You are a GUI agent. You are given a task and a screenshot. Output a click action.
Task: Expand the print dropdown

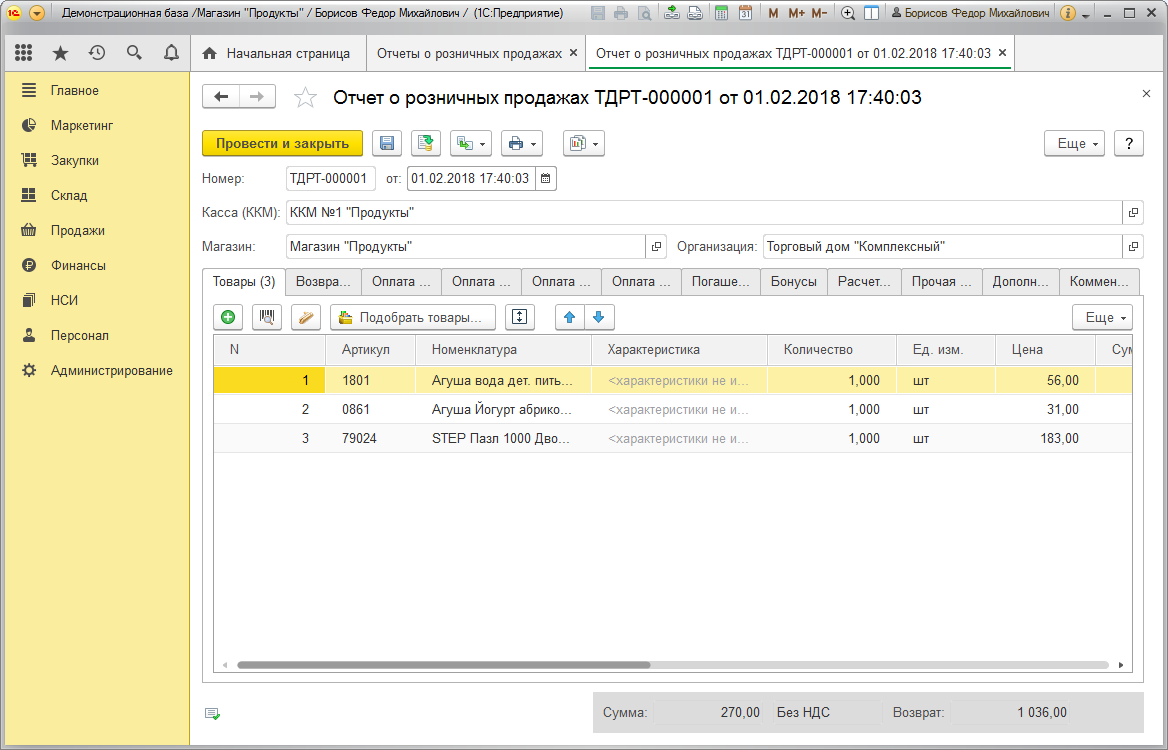(x=521, y=143)
